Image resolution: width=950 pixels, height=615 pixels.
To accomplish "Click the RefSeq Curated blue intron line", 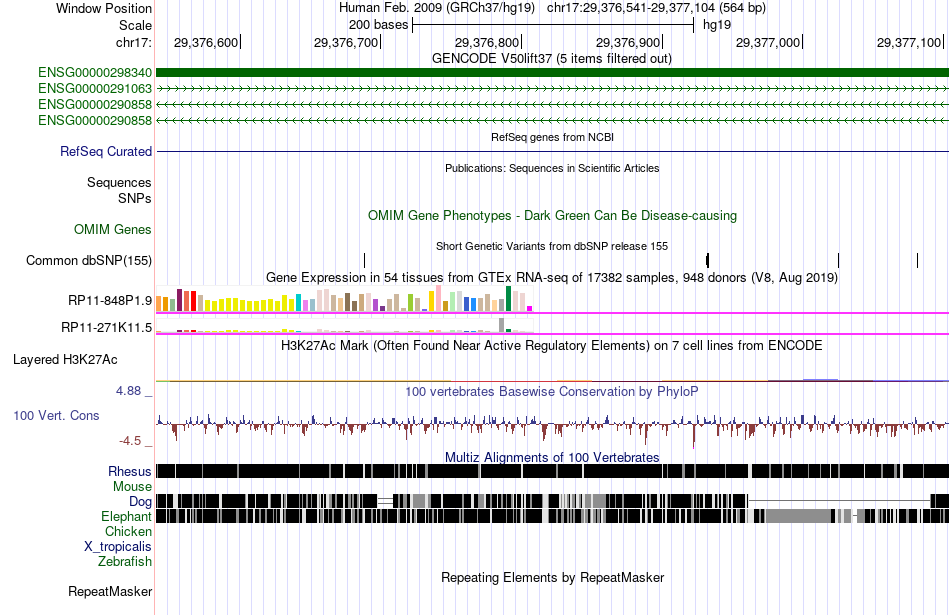I will [552, 151].
